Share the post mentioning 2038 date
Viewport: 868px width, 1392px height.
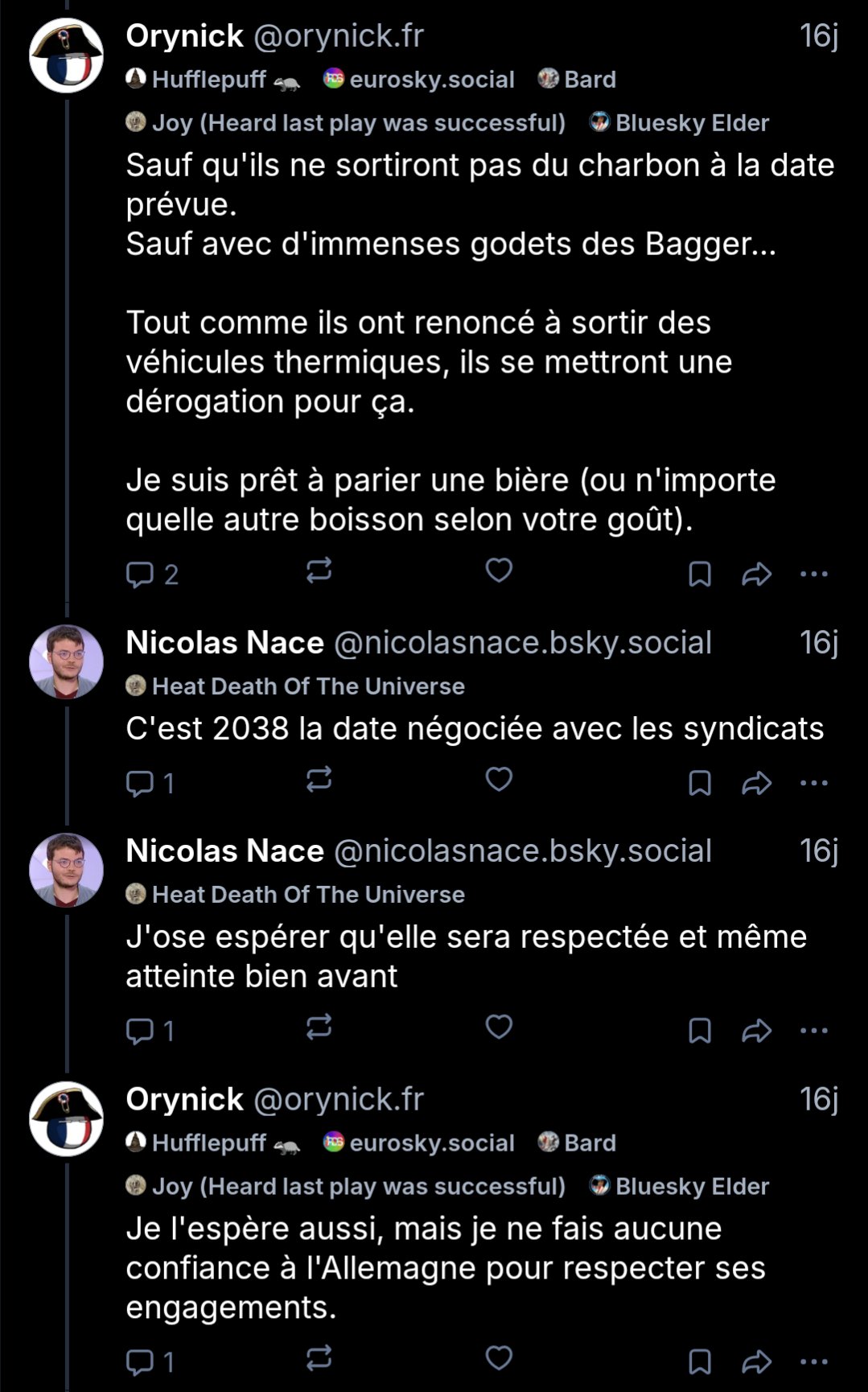point(756,783)
